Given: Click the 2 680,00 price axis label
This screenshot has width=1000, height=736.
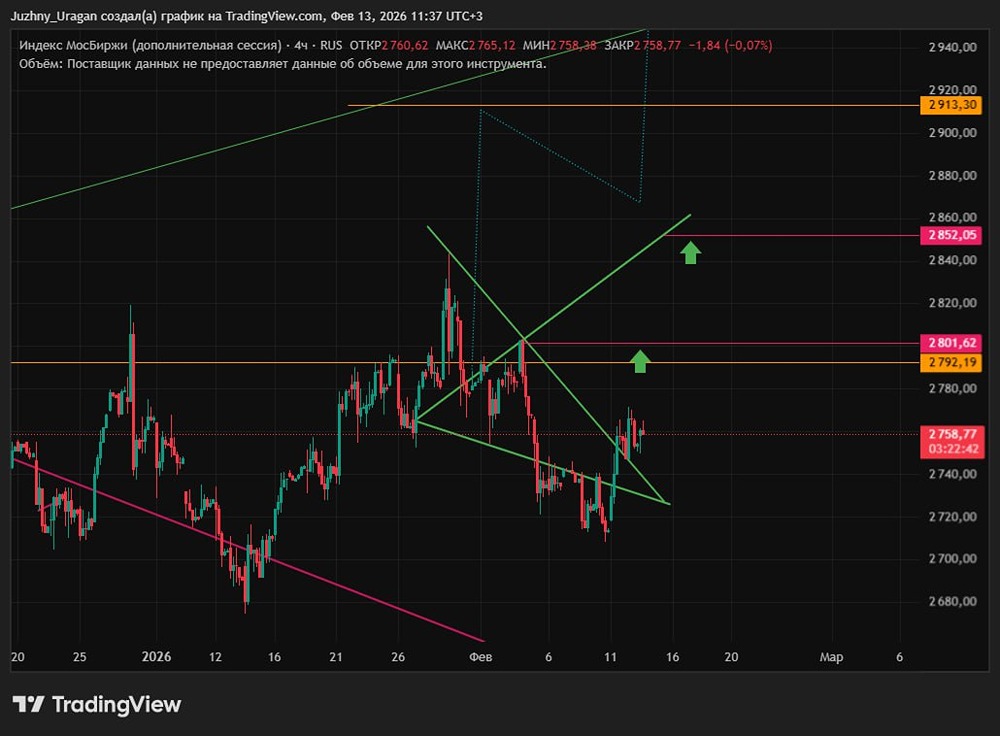Looking at the screenshot, I should click(952, 601).
